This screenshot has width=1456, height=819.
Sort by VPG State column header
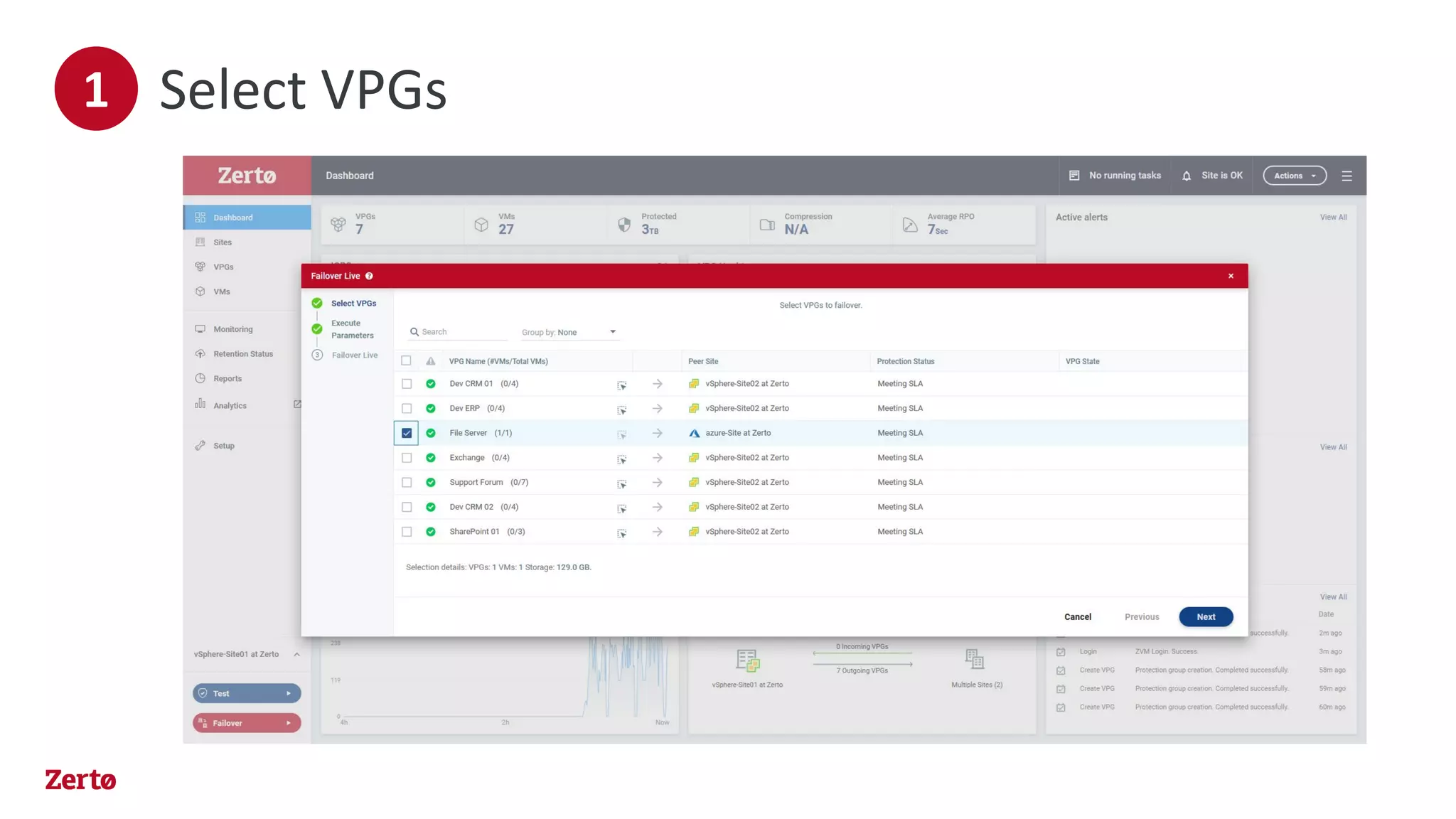(1082, 361)
